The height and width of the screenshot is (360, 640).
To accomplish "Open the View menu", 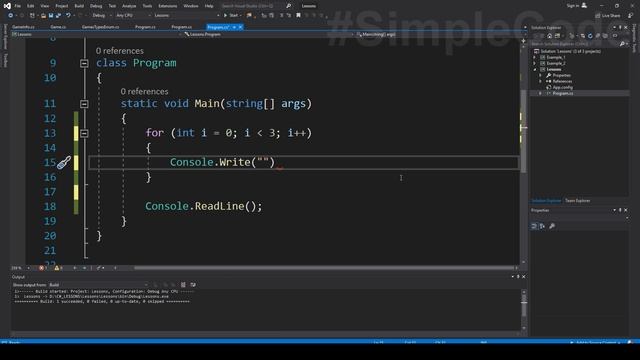I will 45,6.
